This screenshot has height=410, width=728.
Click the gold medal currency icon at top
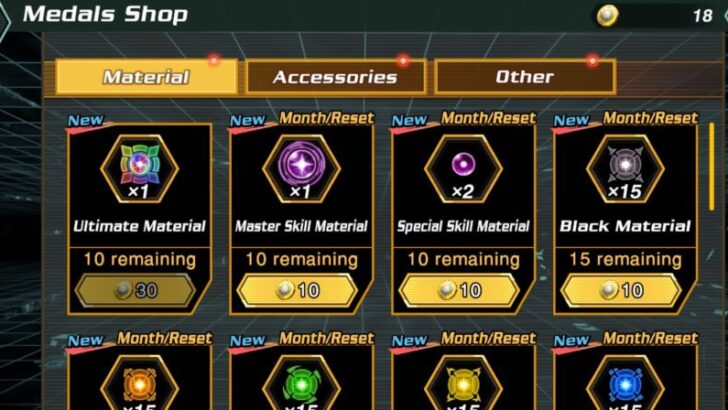pos(607,16)
